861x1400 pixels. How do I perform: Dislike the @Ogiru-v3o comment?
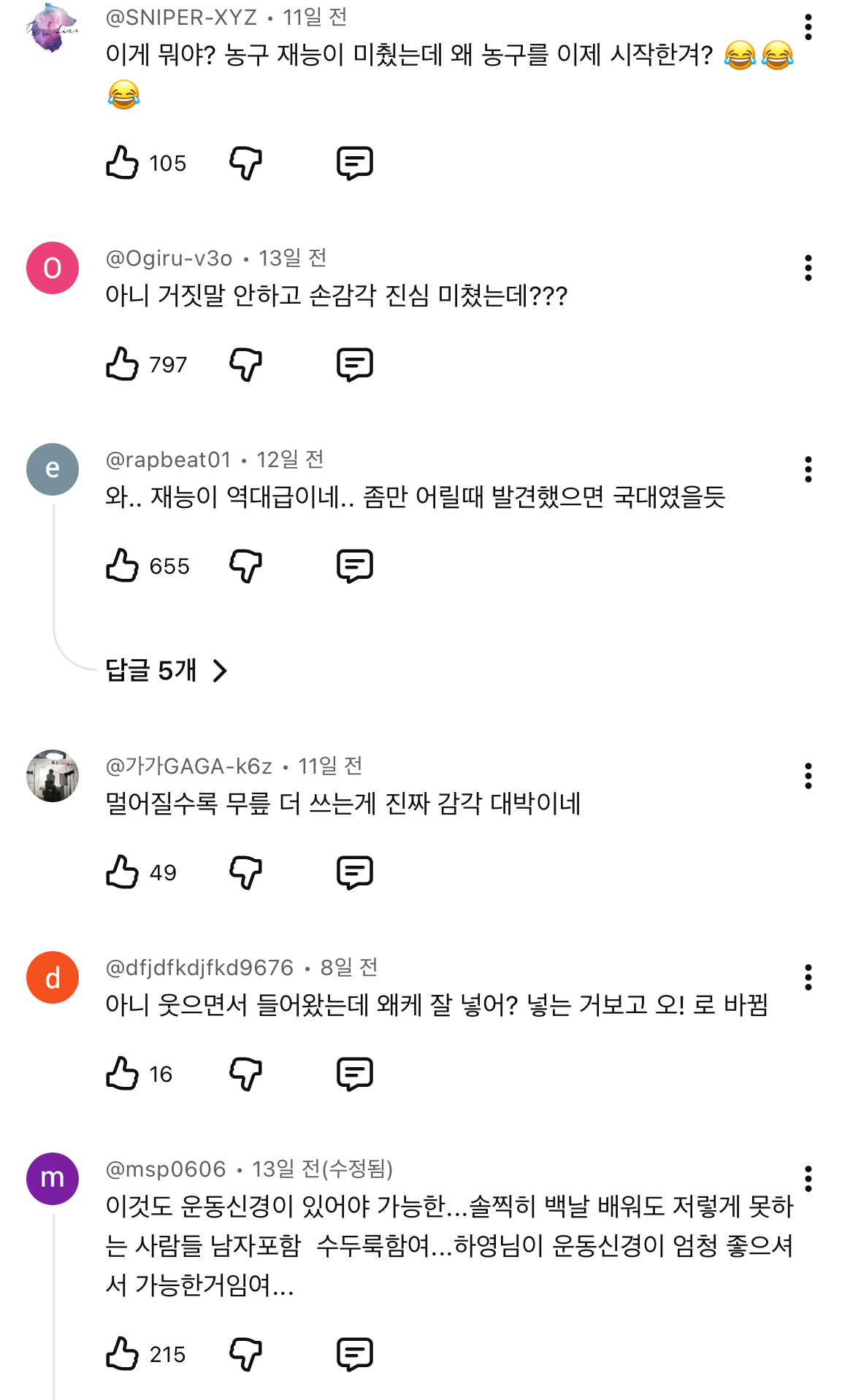coord(245,364)
